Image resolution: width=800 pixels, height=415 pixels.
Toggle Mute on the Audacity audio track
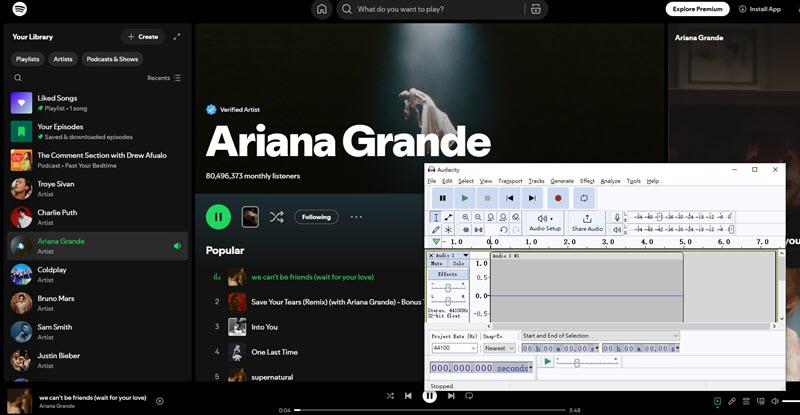[x=437, y=263]
